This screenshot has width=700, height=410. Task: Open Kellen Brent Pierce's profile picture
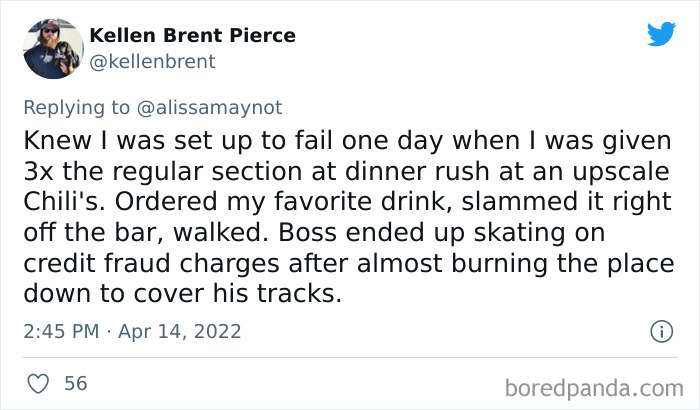(52, 48)
